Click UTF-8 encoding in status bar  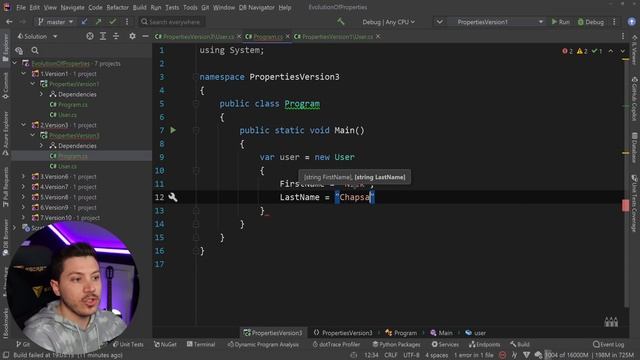pyautogui.click(x=411, y=355)
